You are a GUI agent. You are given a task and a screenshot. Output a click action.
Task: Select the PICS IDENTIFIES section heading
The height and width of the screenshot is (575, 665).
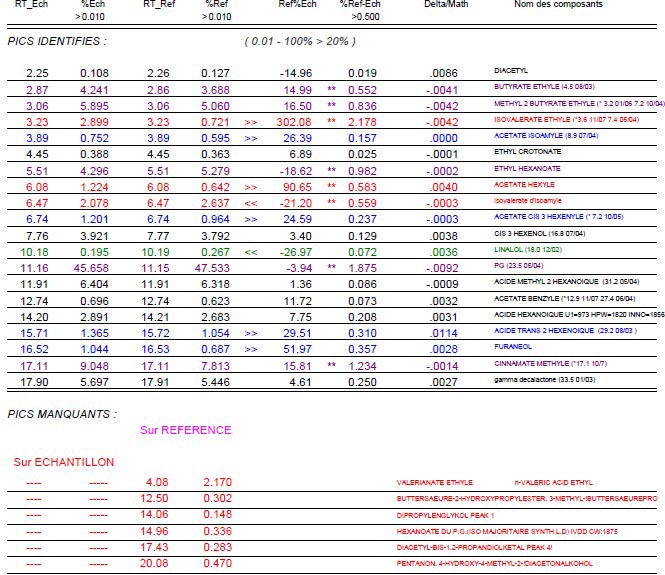[x=57, y=41]
